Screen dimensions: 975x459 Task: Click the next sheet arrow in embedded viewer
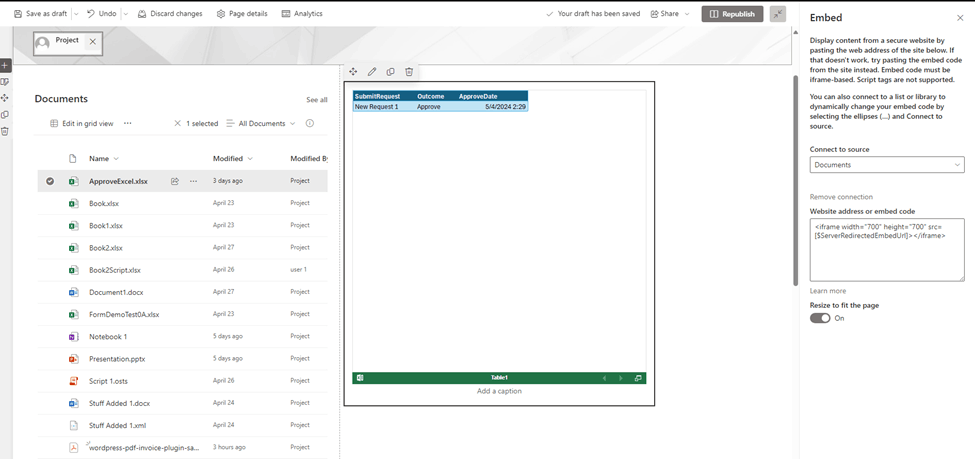click(x=620, y=378)
